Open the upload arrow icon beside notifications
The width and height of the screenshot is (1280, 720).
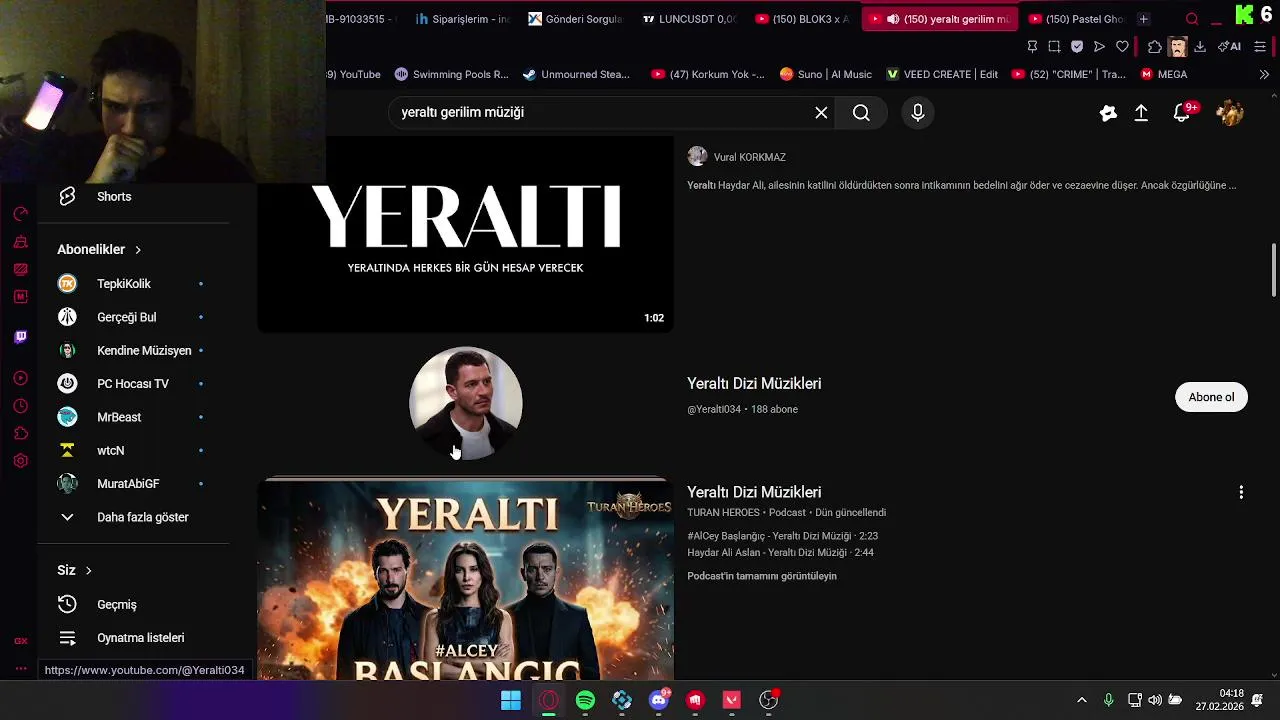(x=1141, y=113)
